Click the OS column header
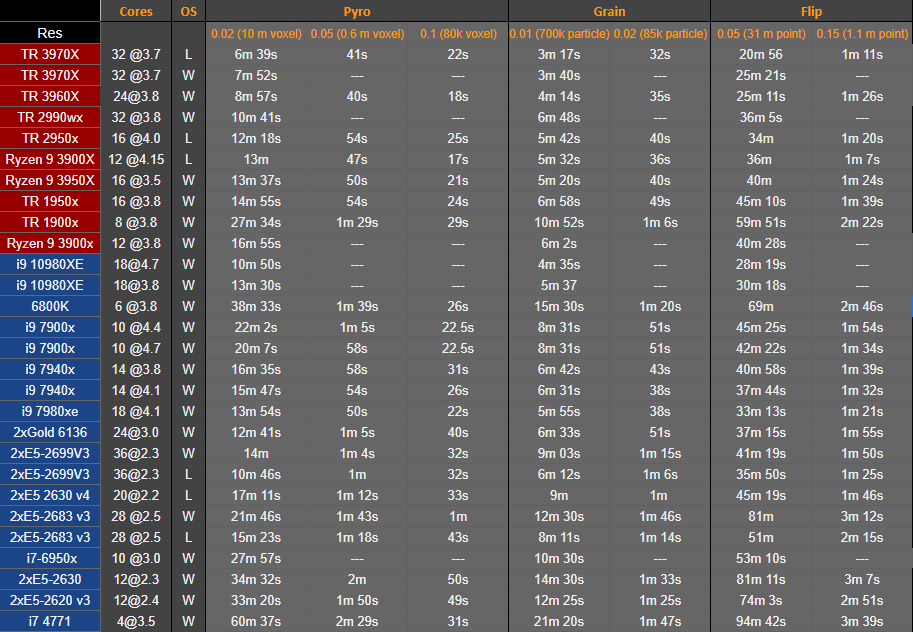Screen dimensions: 913x632 (x=189, y=12)
